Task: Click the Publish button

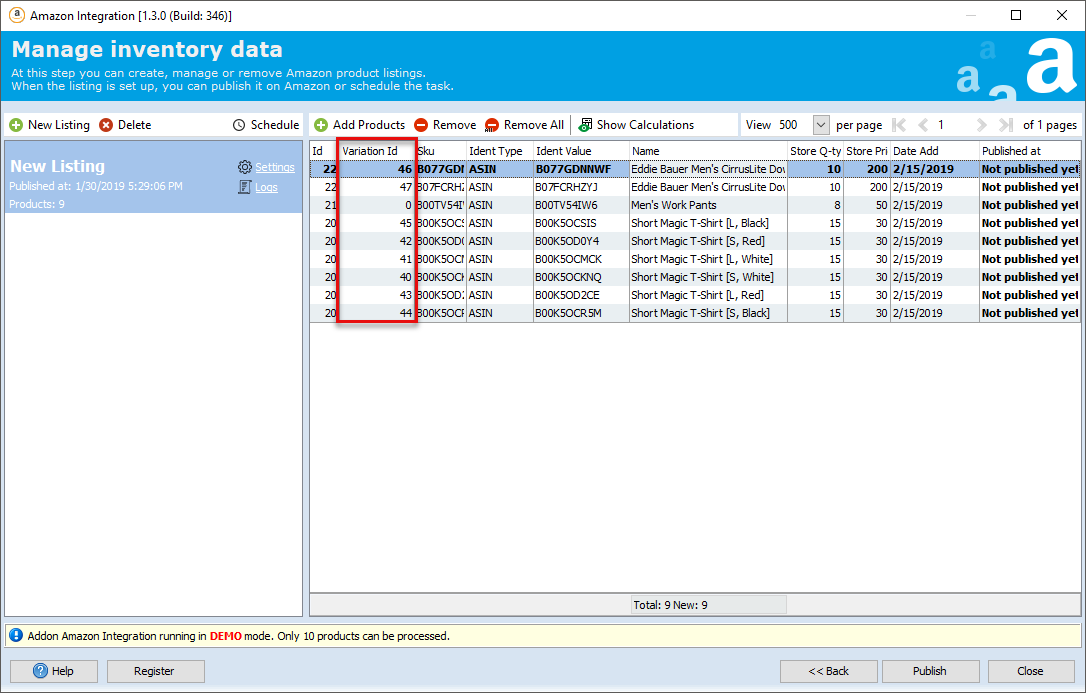Action: pyautogui.click(x=929, y=671)
